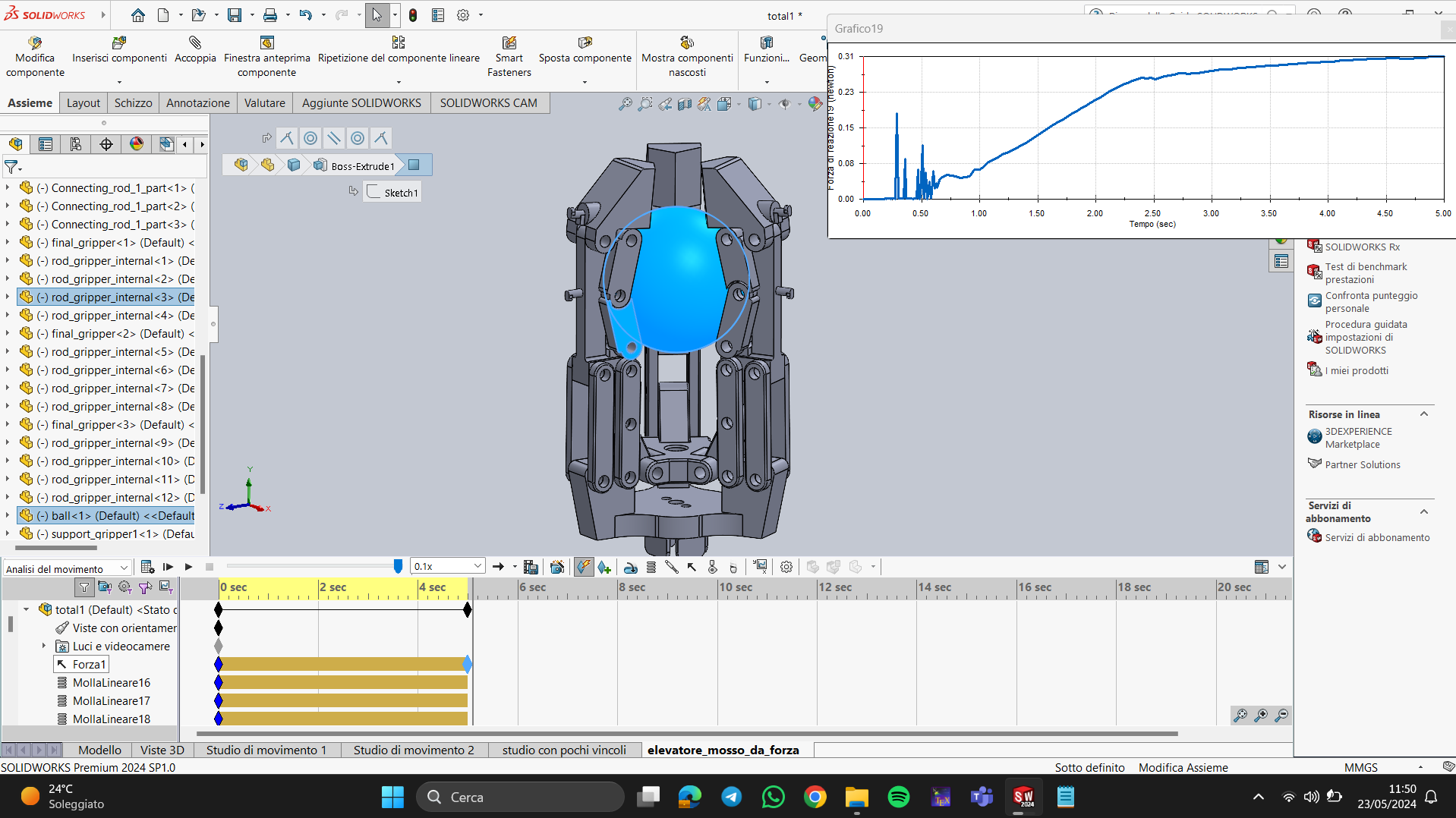Open motion study properties gear

786,567
